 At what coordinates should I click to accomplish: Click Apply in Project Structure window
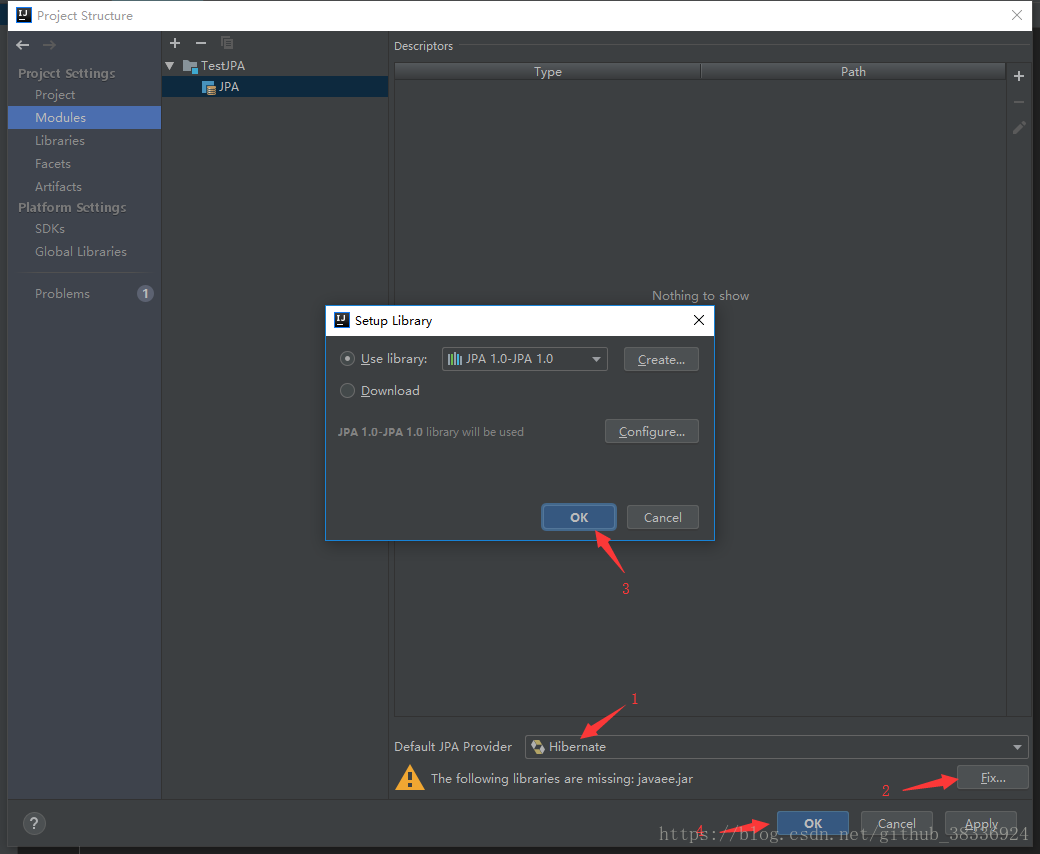coord(981,823)
